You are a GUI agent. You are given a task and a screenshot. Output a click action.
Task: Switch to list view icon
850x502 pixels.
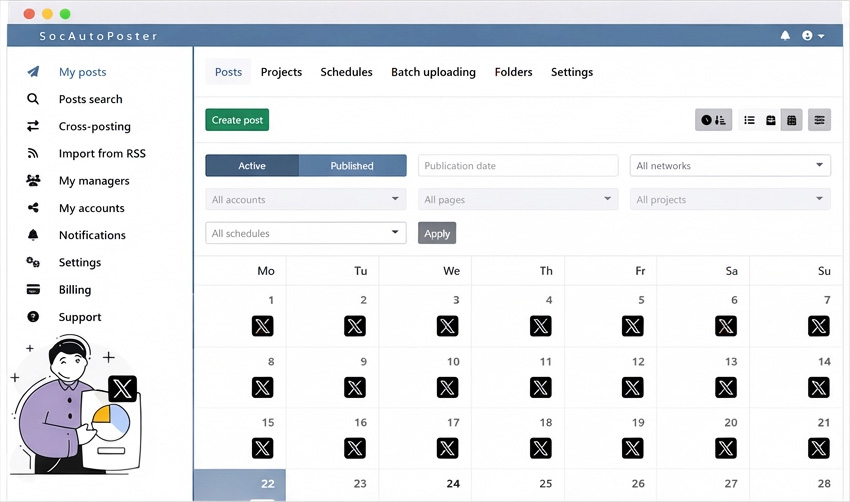(x=749, y=120)
